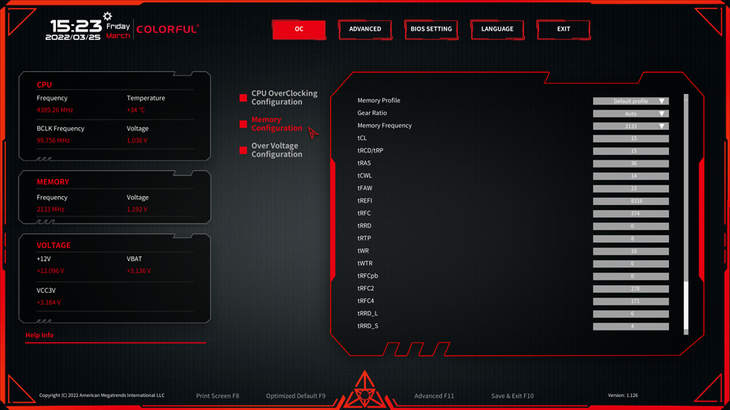Click the COLORFUL brand logo
This screenshot has height=410, width=730.
point(167,29)
